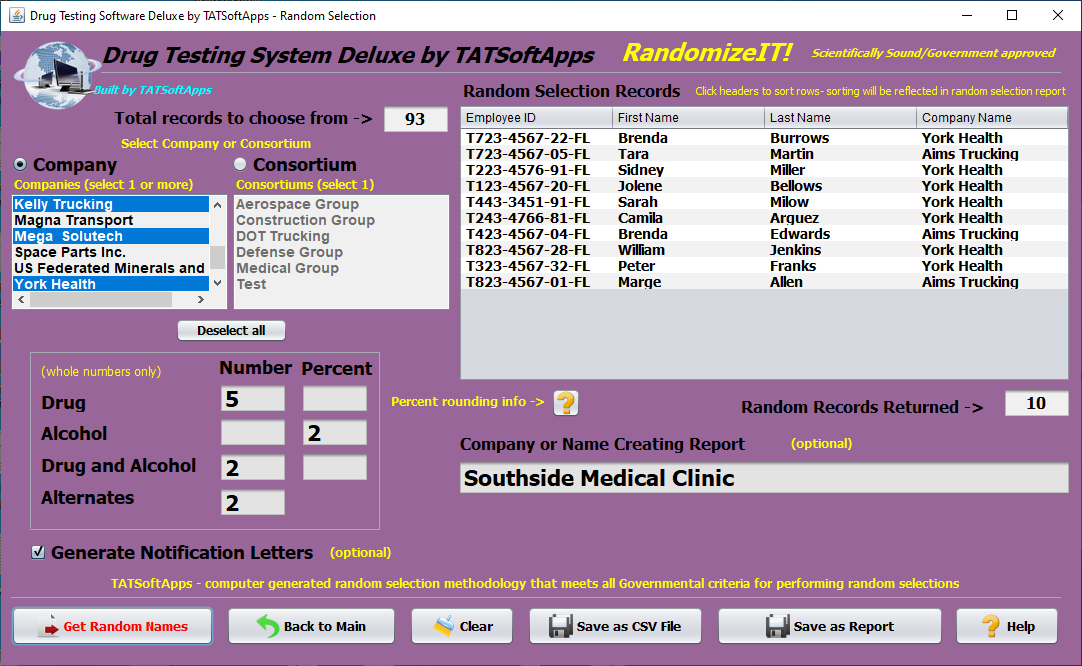1082x666 pixels.
Task: Click the Drug Number input field
Action: [x=253, y=399]
